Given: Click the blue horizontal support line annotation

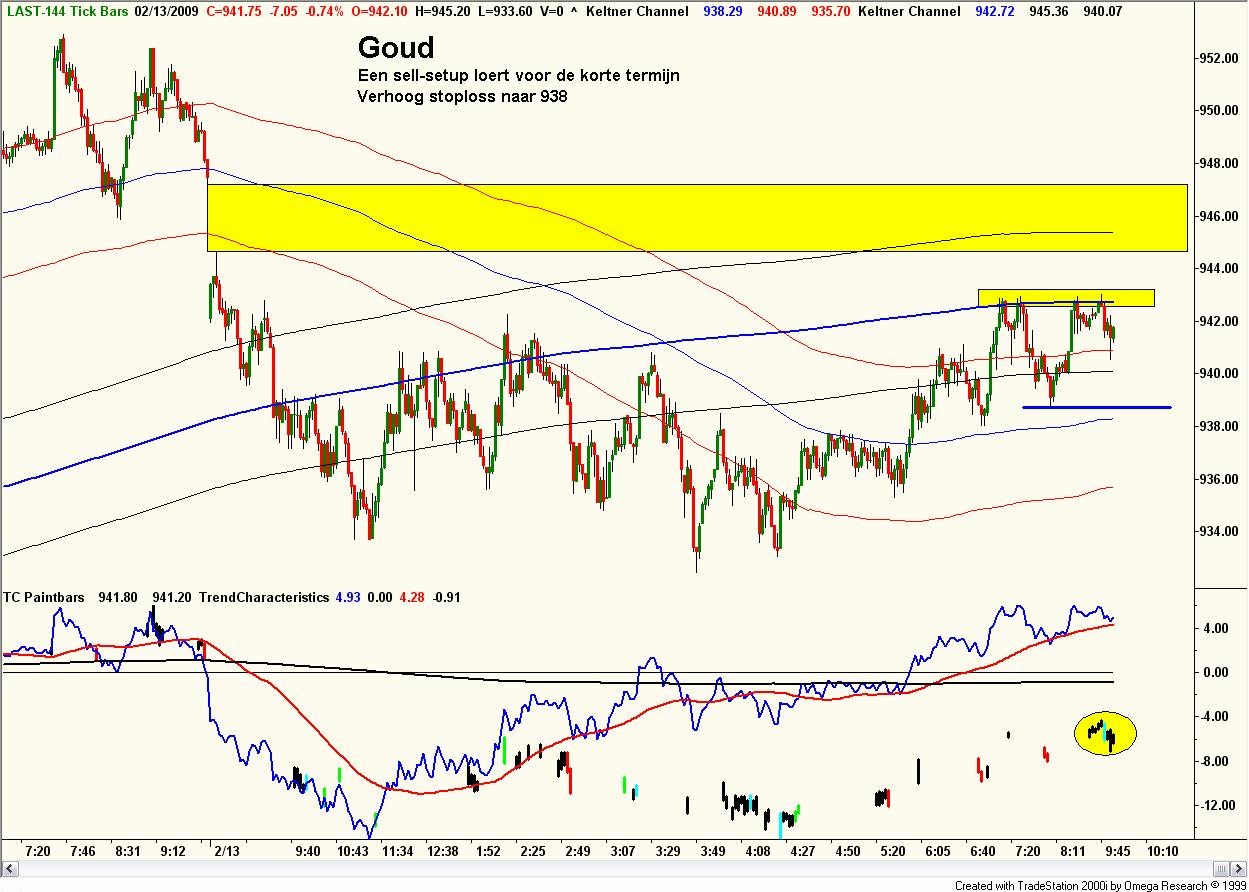Looking at the screenshot, I should (1095, 407).
